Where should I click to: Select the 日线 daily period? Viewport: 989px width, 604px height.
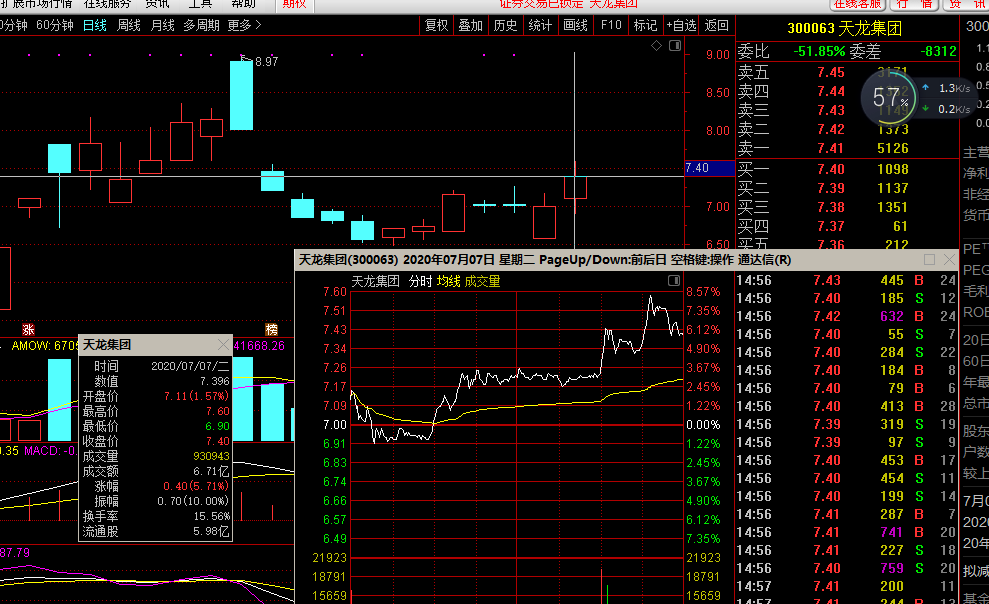[x=95, y=25]
